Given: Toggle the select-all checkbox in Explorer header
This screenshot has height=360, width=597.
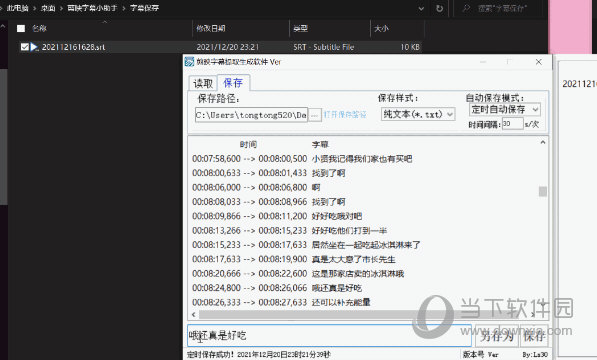Looking at the screenshot, I should coord(21,28).
